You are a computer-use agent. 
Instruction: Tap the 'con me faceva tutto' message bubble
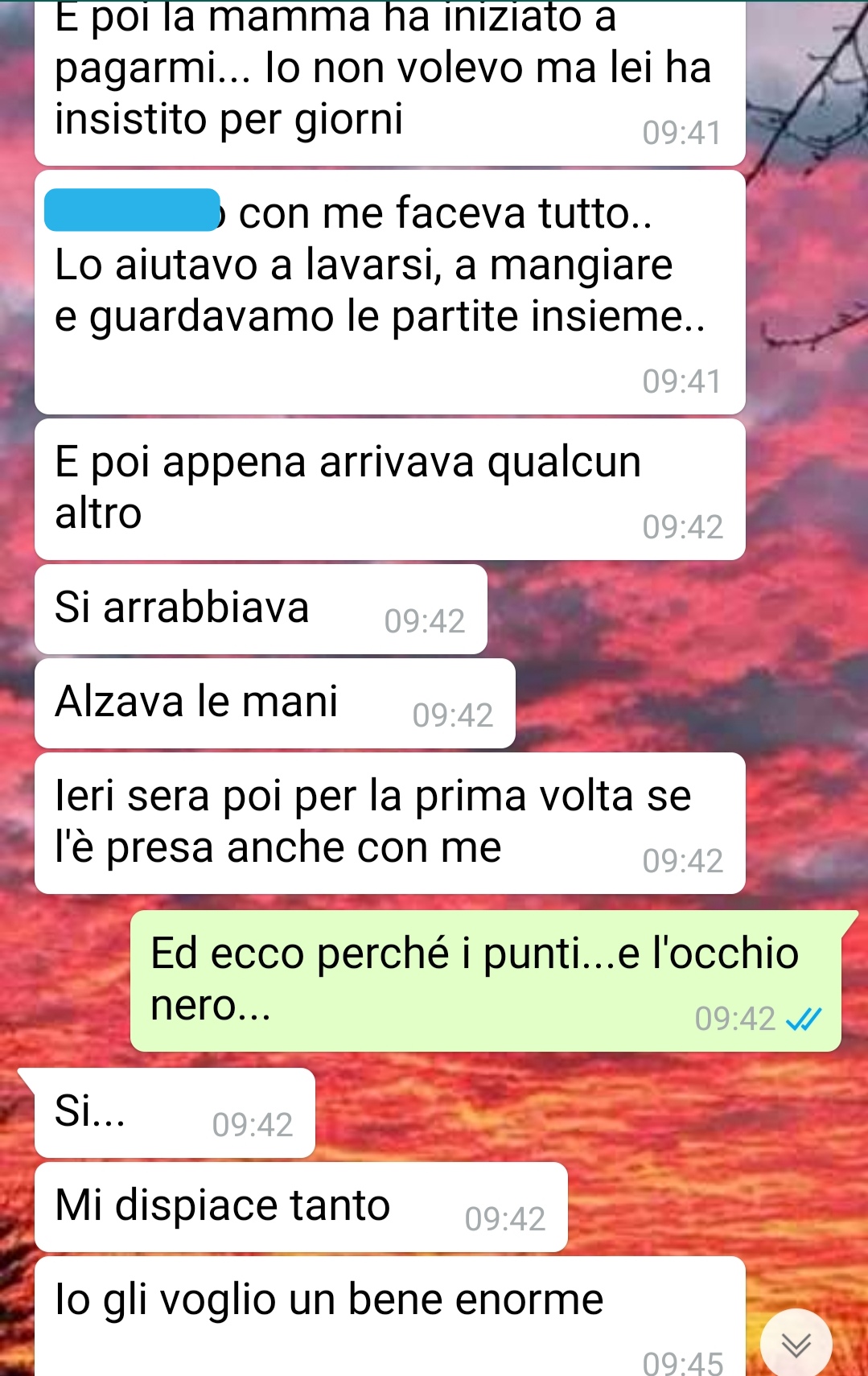pos(389,292)
